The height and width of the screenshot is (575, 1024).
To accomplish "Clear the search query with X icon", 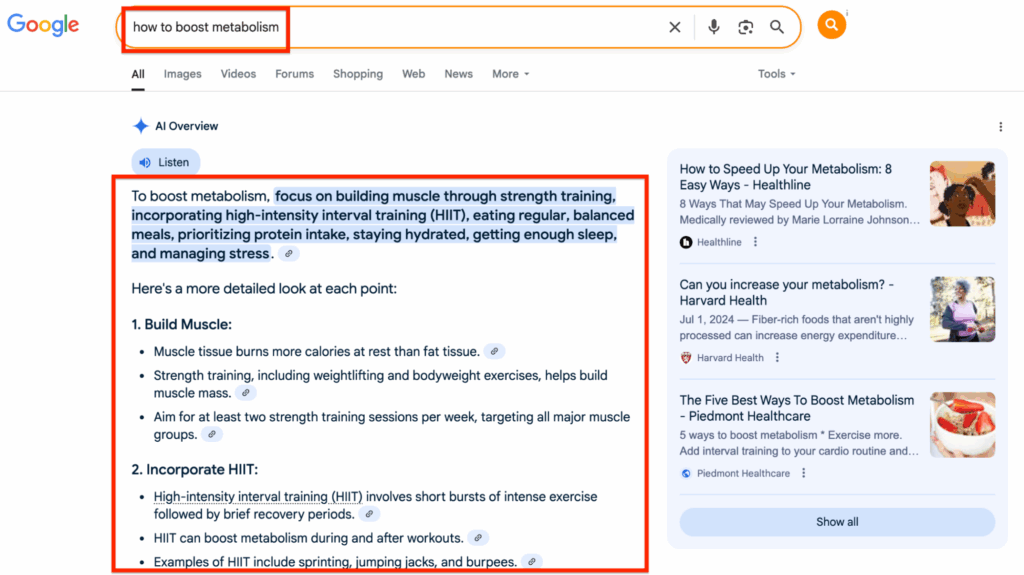I will (675, 27).
